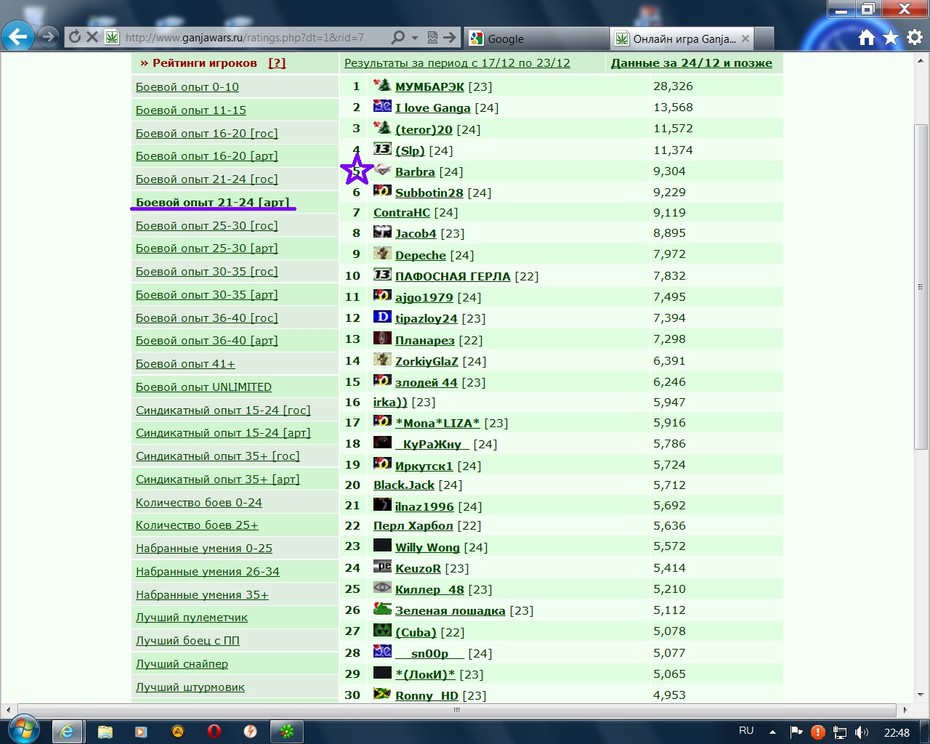
Task: Open Лучший пулеметчик rating
Action: point(192,617)
